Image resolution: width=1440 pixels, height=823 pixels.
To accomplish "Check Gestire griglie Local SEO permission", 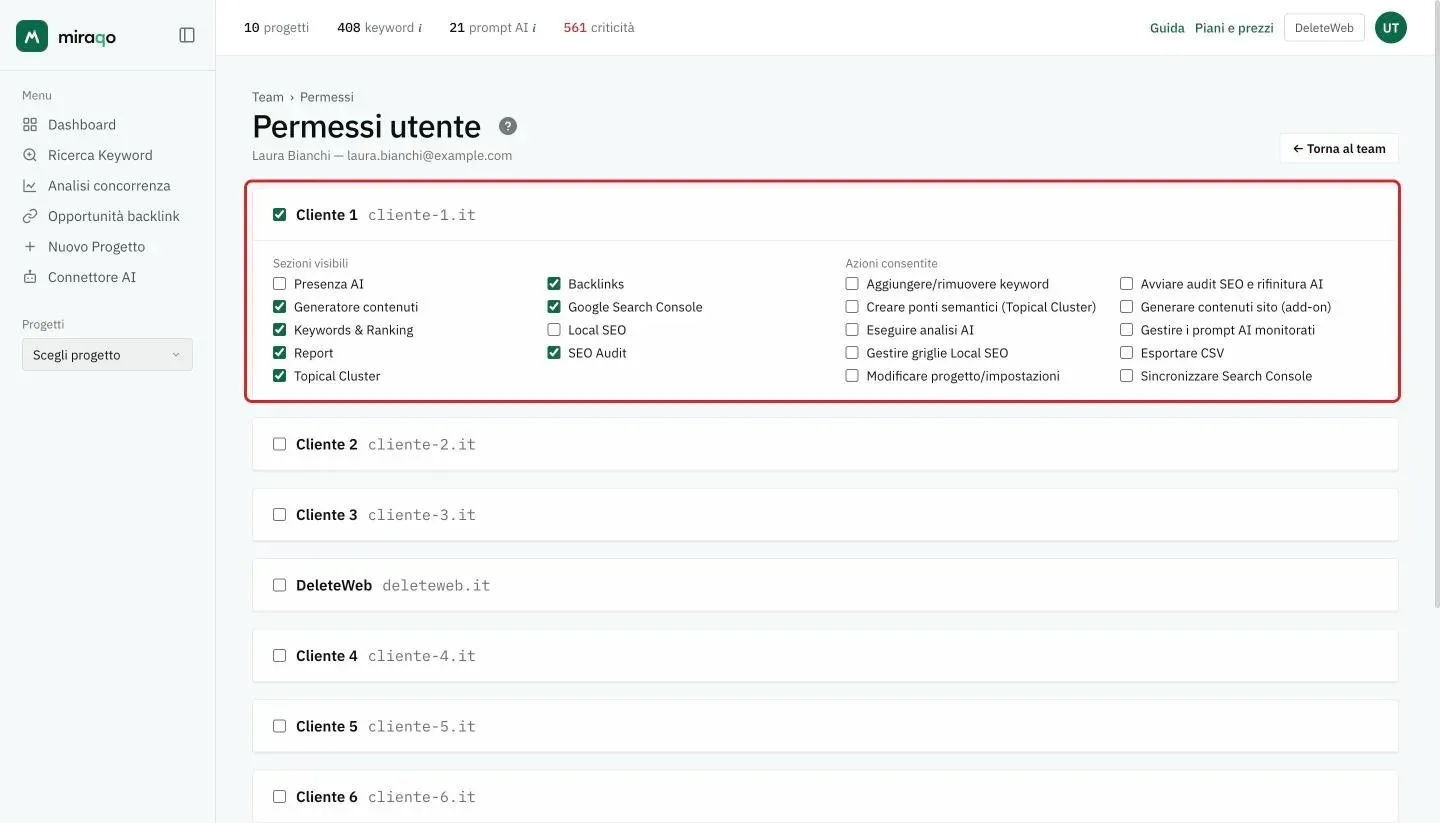I will click(852, 353).
